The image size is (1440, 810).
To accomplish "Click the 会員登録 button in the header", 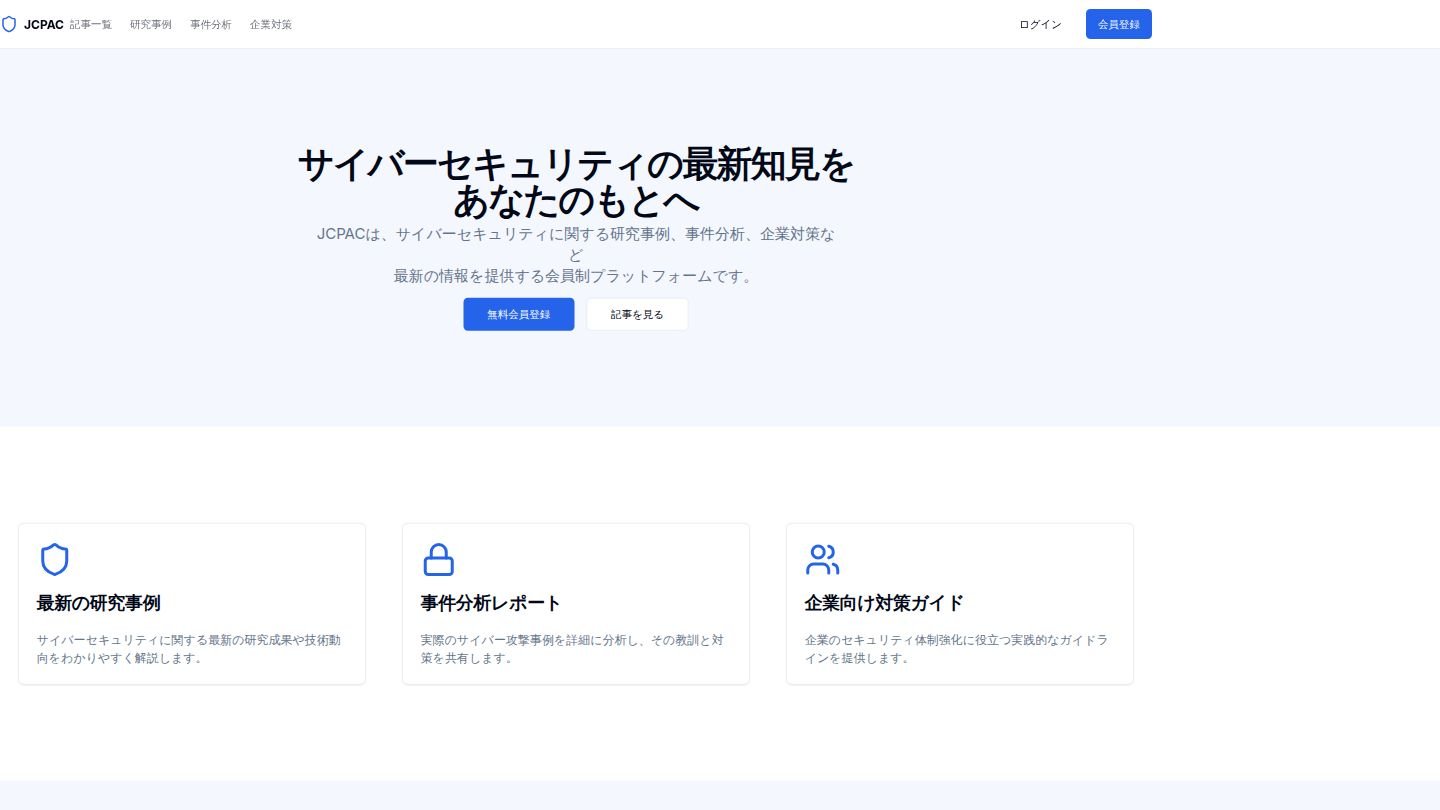I will pyautogui.click(x=1119, y=24).
